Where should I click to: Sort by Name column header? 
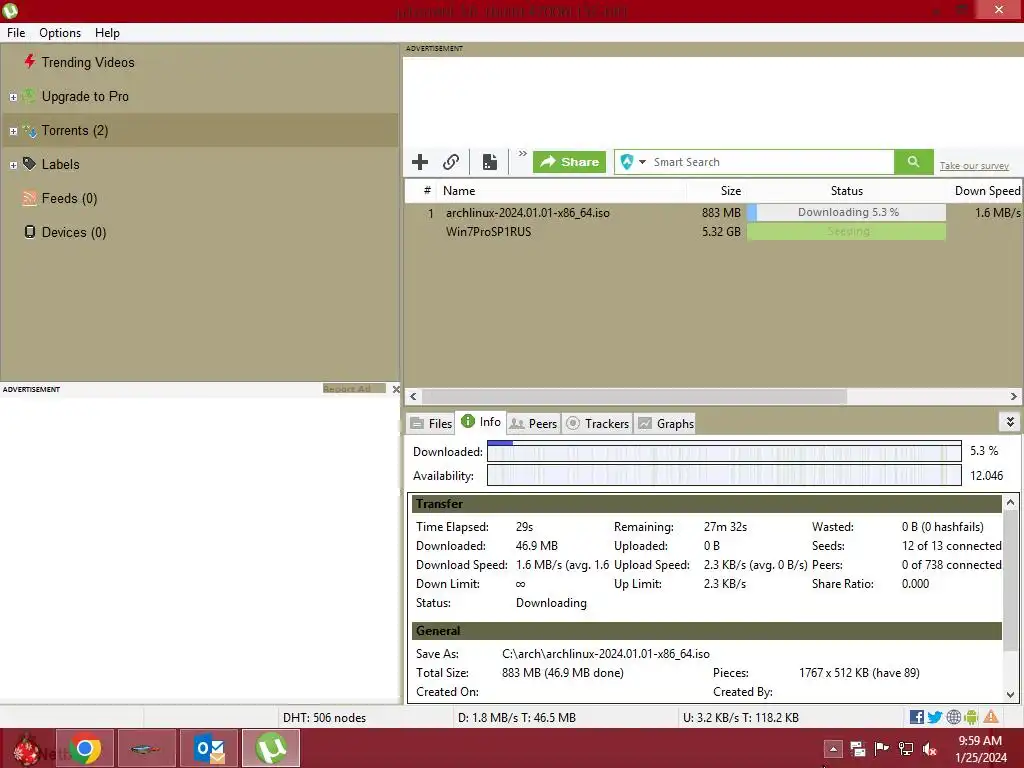pos(562,191)
